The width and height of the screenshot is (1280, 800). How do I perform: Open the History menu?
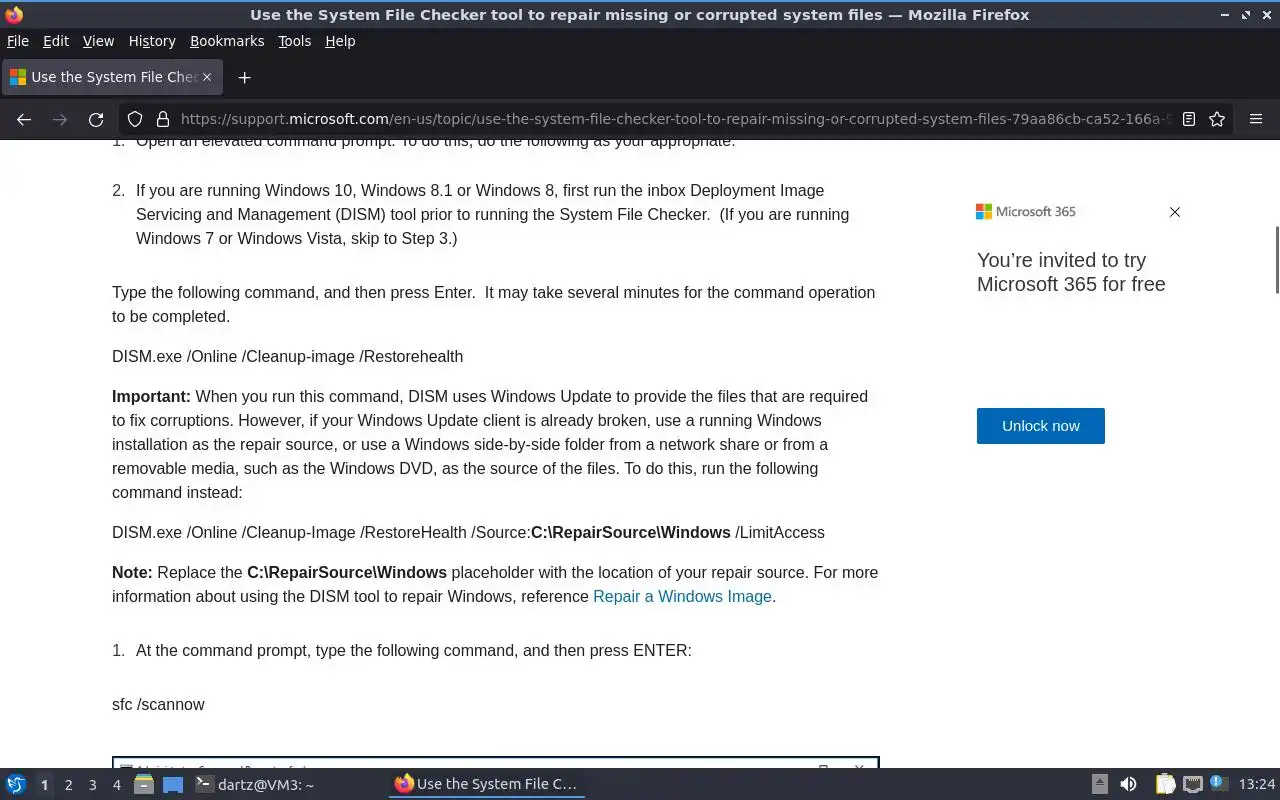coord(152,41)
